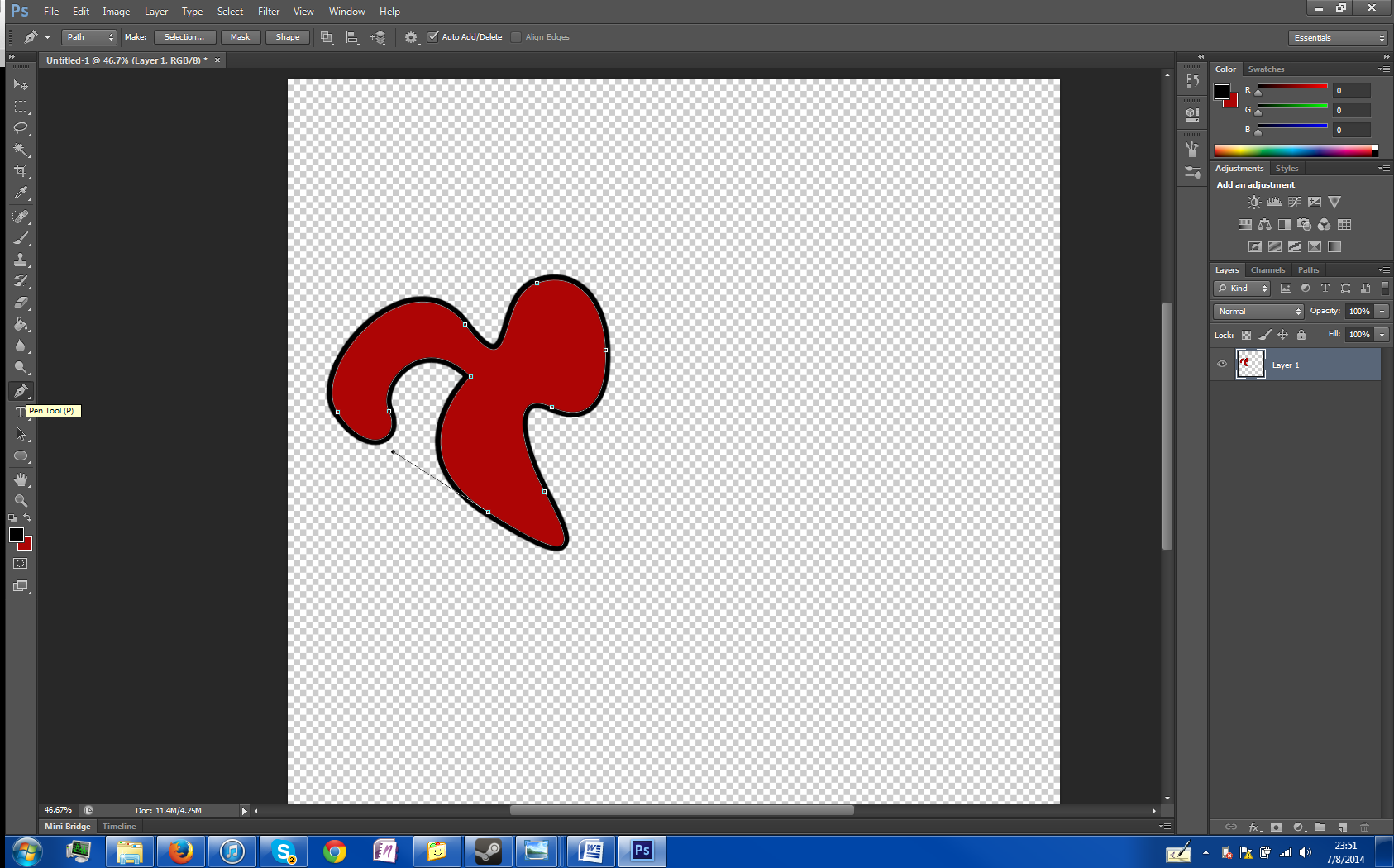Image resolution: width=1394 pixels, height=868 pixels.
Task: Select the Crop tool
Action: click(21, 171)
